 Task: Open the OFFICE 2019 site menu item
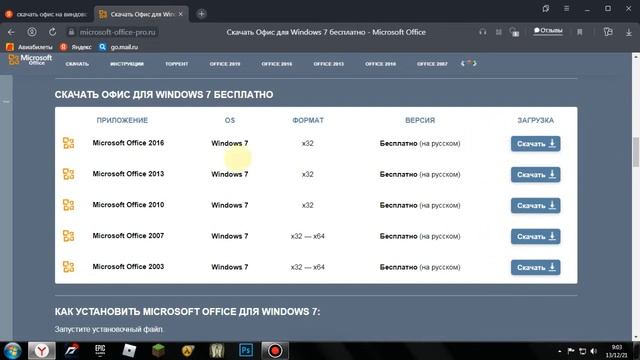point(225,64)
